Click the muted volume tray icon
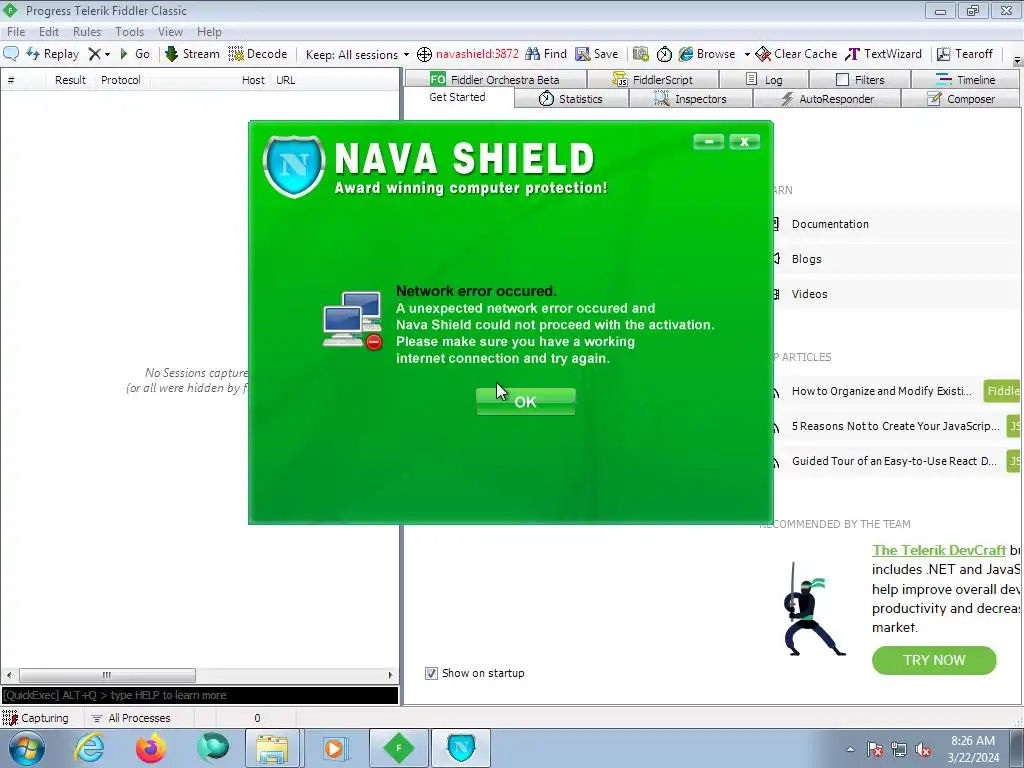Viewport: 1024px width, 768px height. [x=923, y=749]
